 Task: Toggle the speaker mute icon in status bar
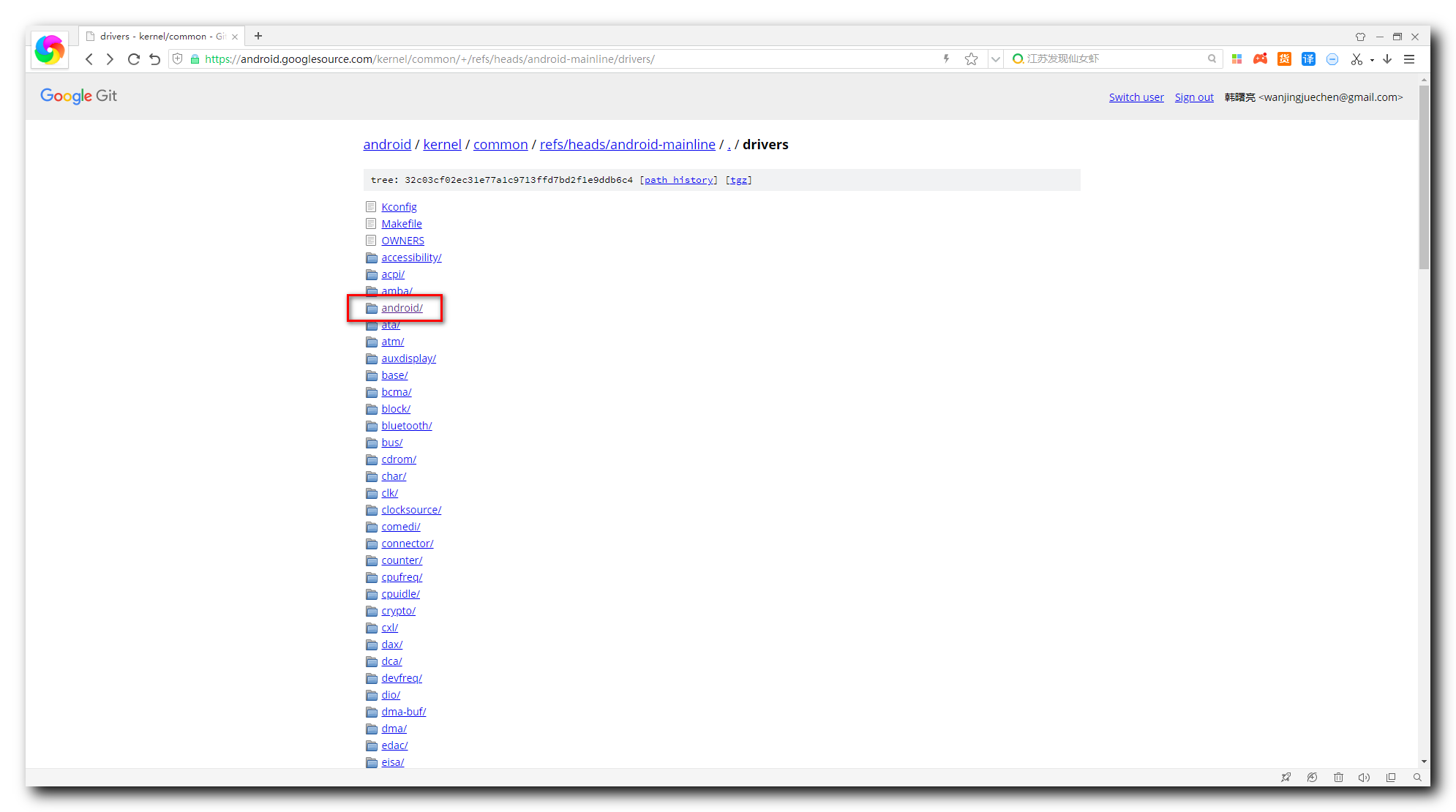pyautogui.click(x=1364, y=777)
